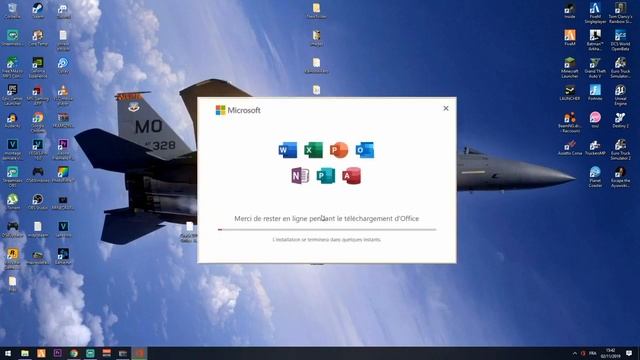This screenshot has width=640, height=360.
Task: Click the 'Merci de rester en ligne' message
Action: tap(327, 219)
